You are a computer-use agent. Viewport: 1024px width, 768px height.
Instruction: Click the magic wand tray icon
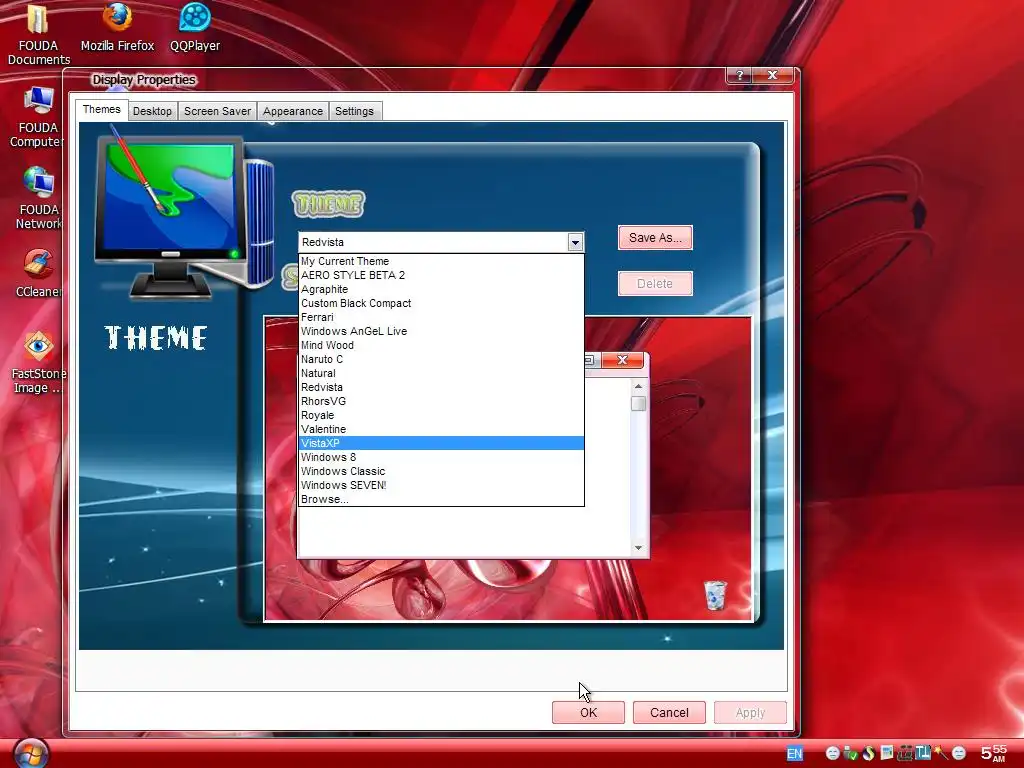coord(941,752)
